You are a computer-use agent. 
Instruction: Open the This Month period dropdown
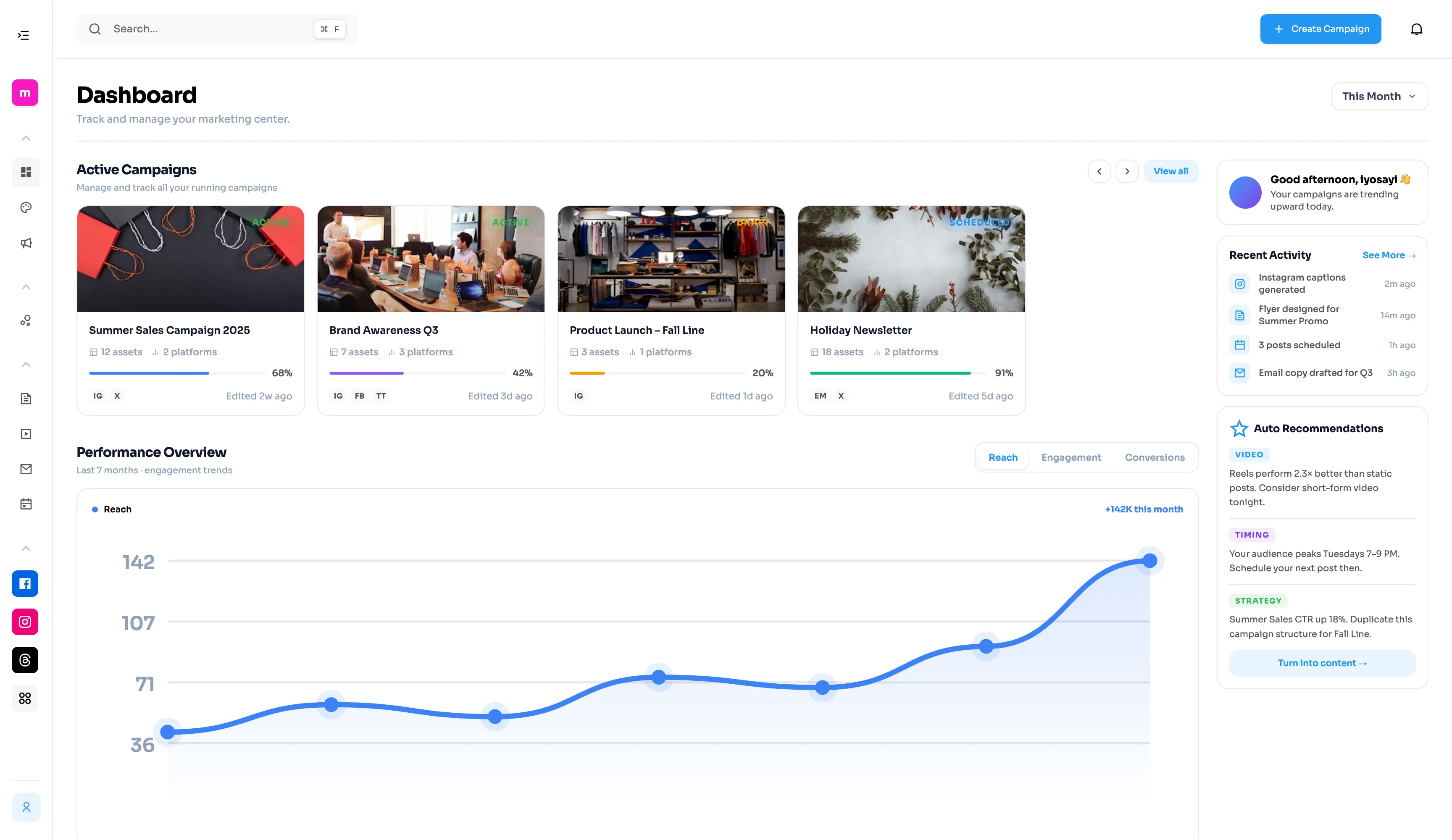click(1379, 96)
